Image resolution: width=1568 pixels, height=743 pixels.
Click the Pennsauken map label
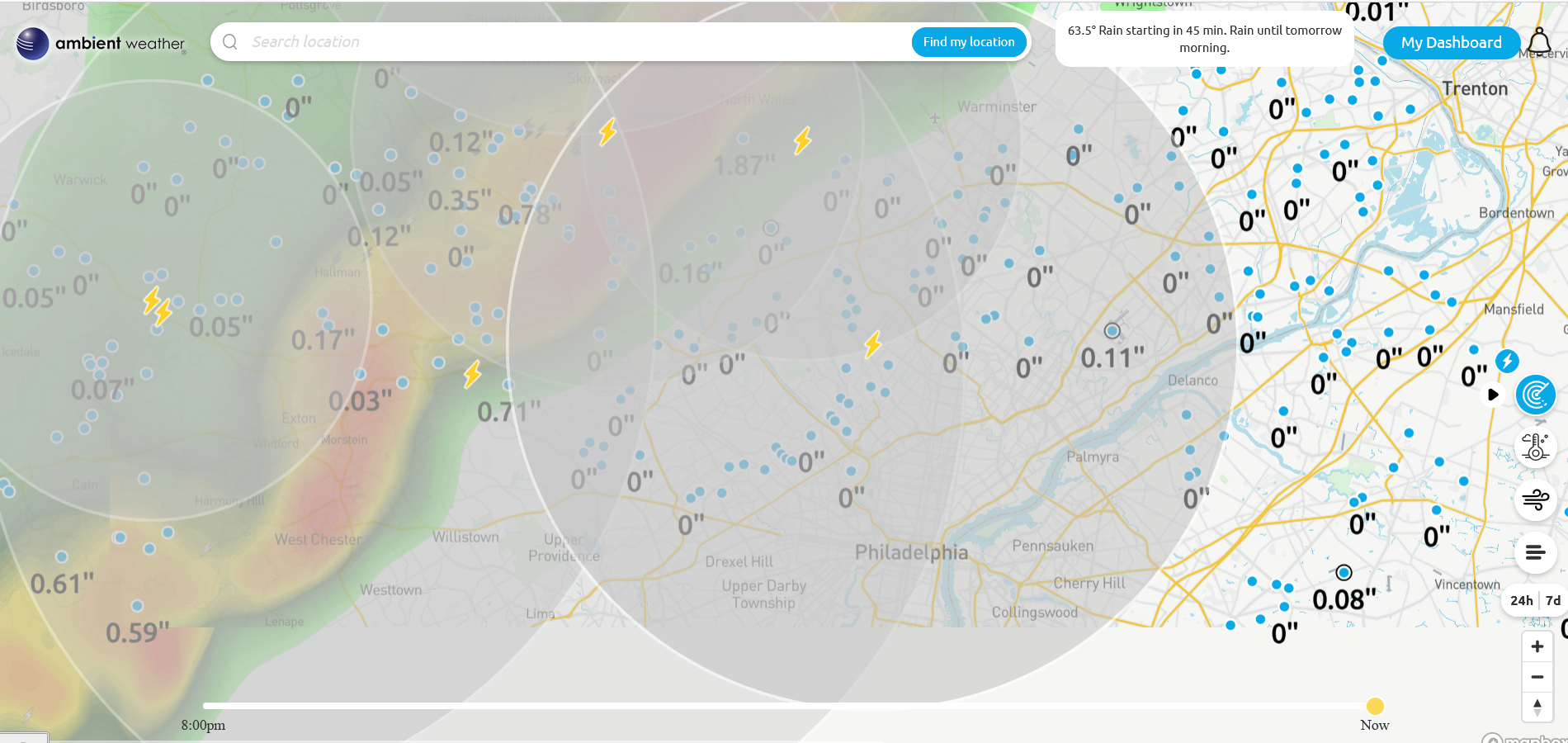point(1053,546)
